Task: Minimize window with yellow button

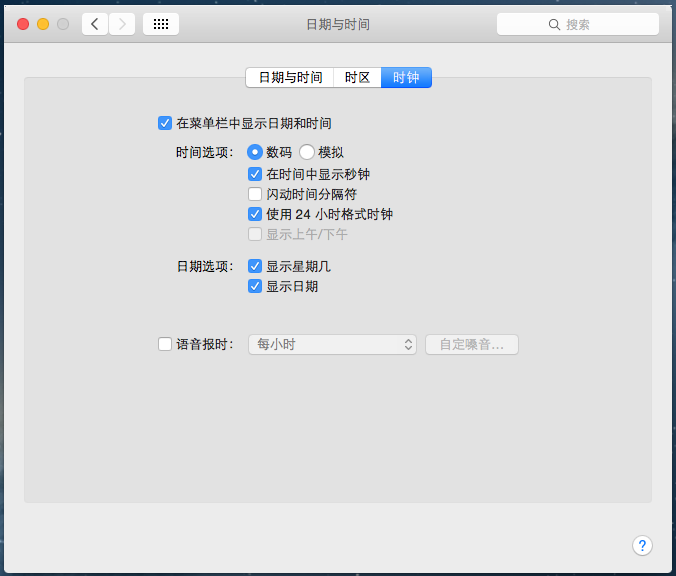Action: tap(43, 24)
